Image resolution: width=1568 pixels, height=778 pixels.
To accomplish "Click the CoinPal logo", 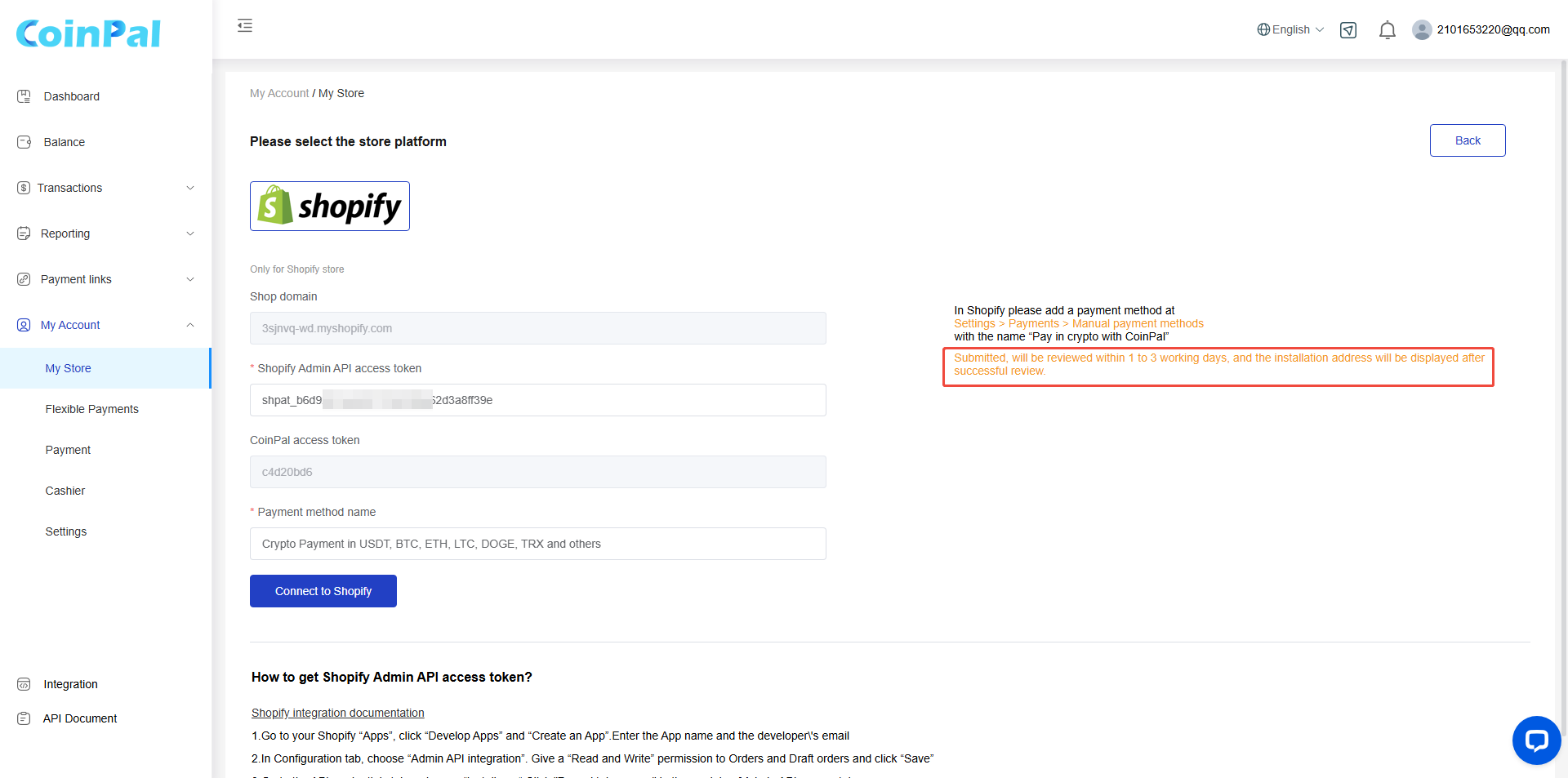I will (x=88, y=33).
